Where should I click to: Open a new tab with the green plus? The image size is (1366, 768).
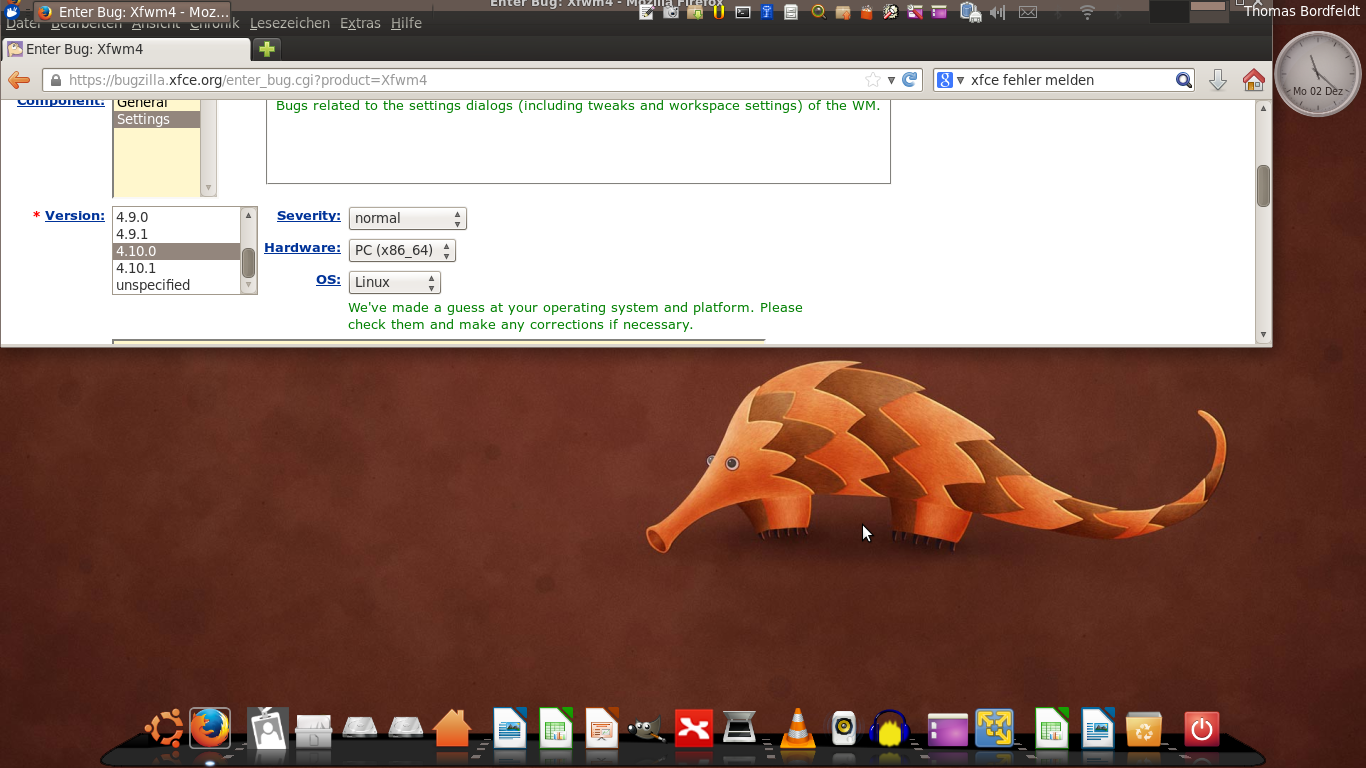pyautogui.click(x=266, y=49)
